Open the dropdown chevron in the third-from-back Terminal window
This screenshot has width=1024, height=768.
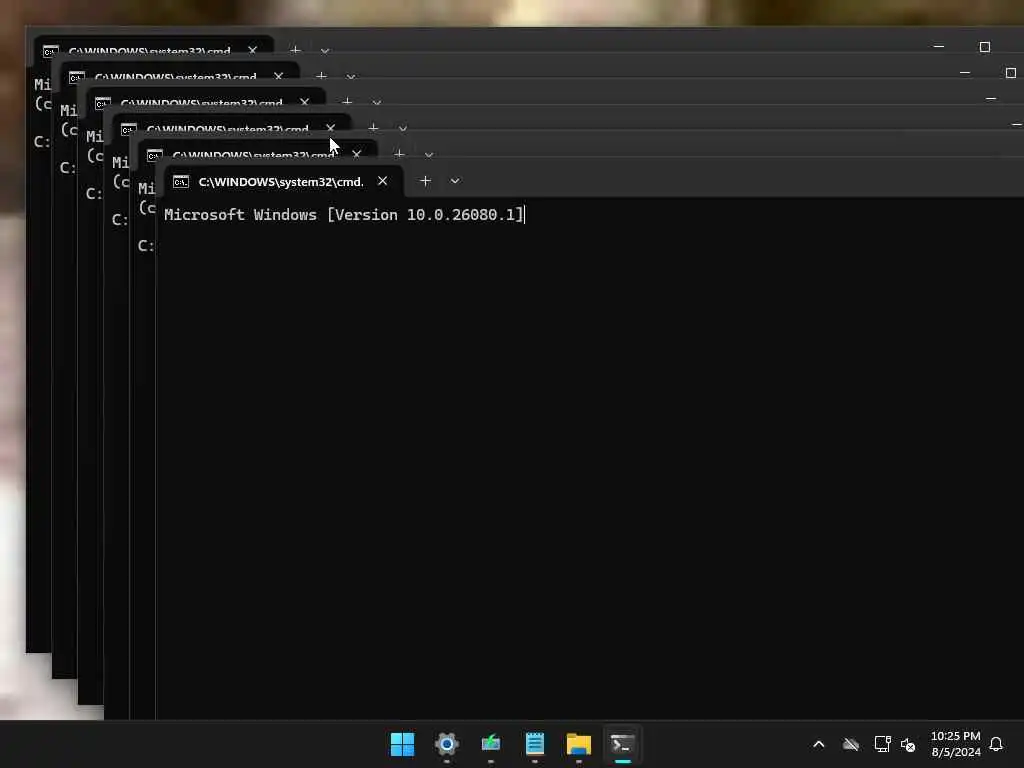click(377, 103)
